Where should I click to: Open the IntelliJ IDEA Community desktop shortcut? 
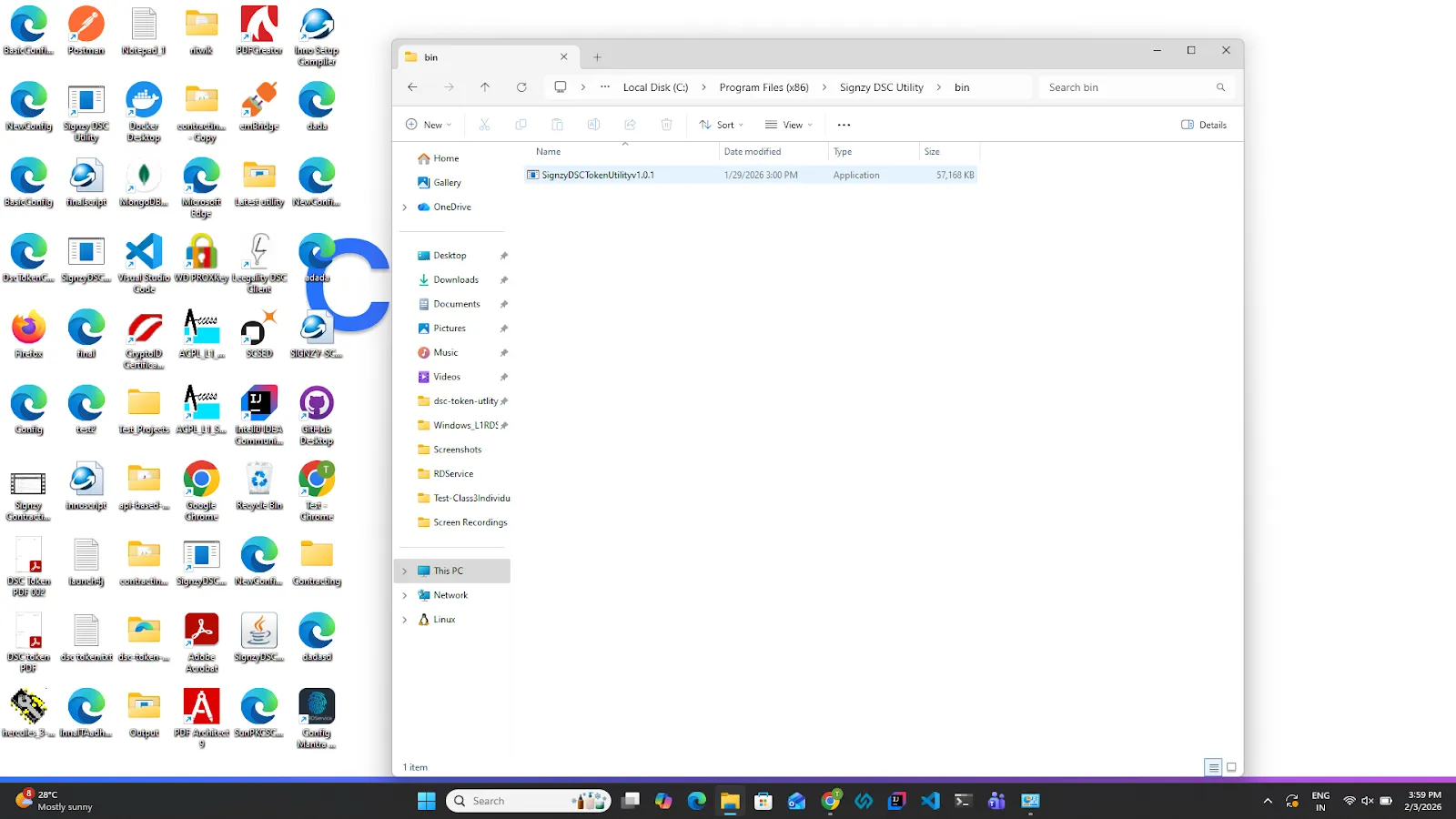pyautogui.click(x=259, y=416)
